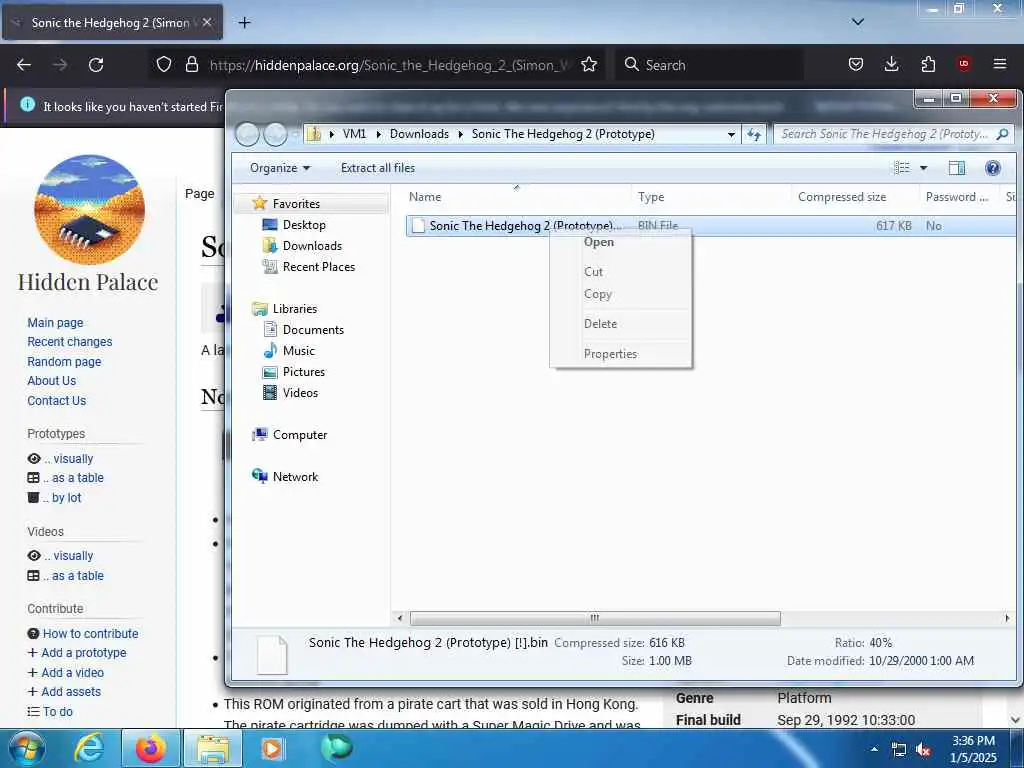Open Random page link
The width and height of the screenshot is (1024, 768).
click(x=64, y=361)
